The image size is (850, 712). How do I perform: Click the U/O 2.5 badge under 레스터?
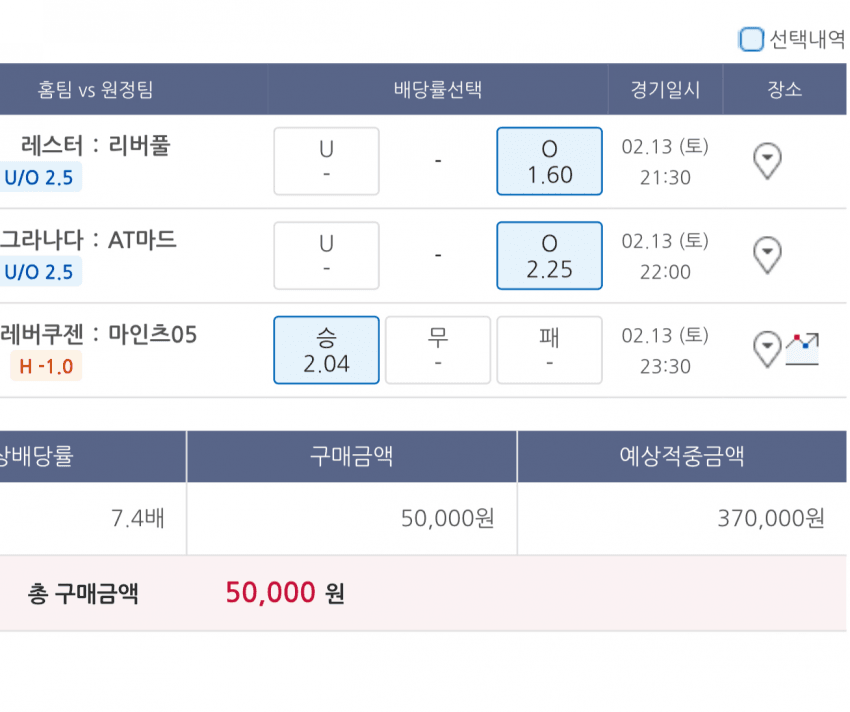(x=39, y=178)
